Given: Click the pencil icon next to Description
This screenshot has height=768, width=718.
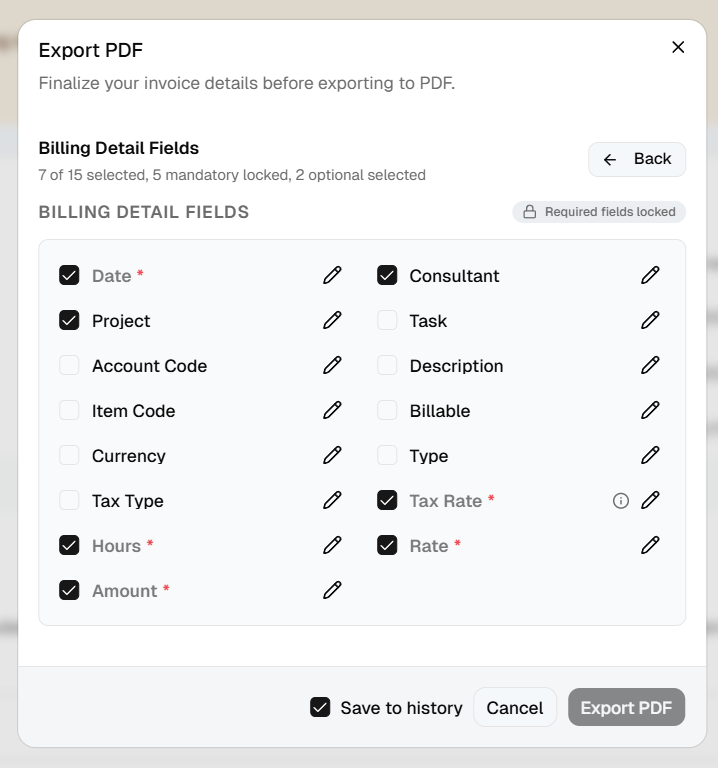Looking at the screenshot, I should point(650,365).
